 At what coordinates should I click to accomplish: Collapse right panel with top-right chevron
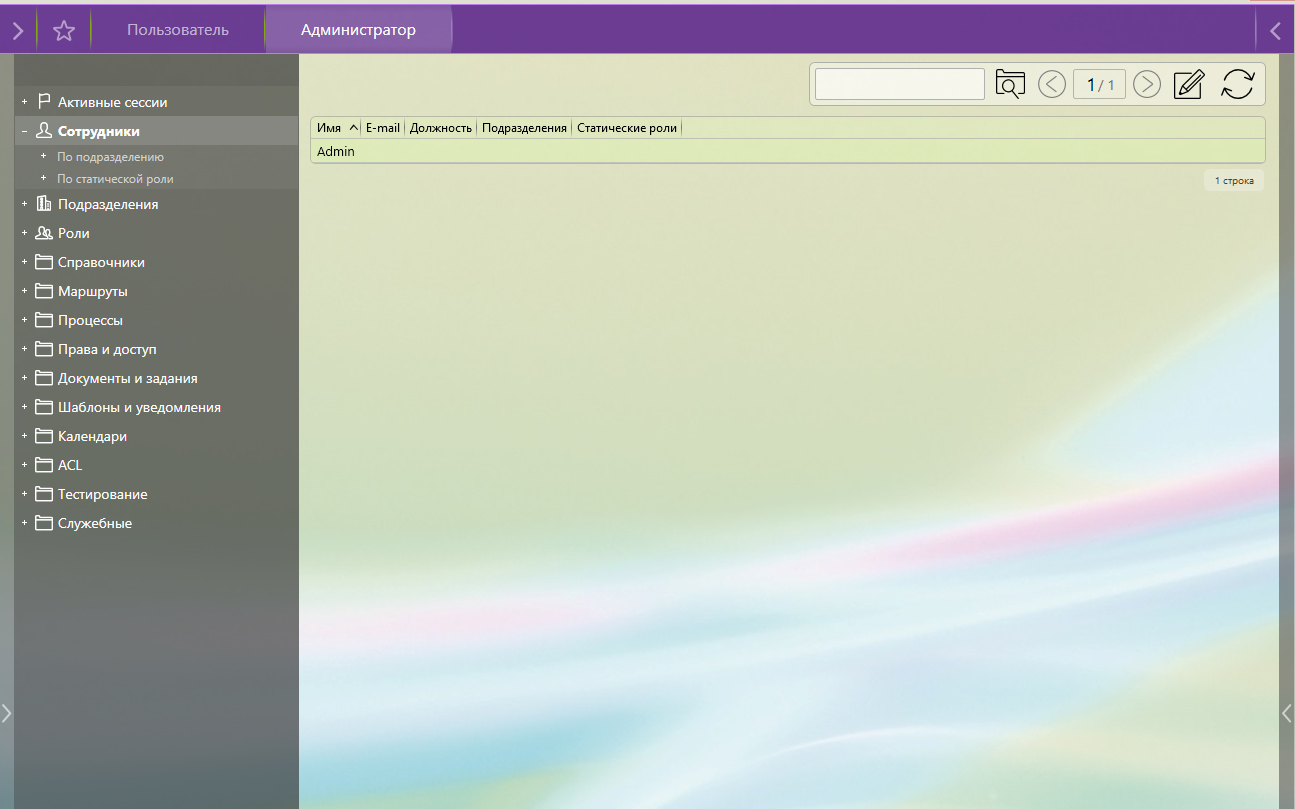point(1275,31)
